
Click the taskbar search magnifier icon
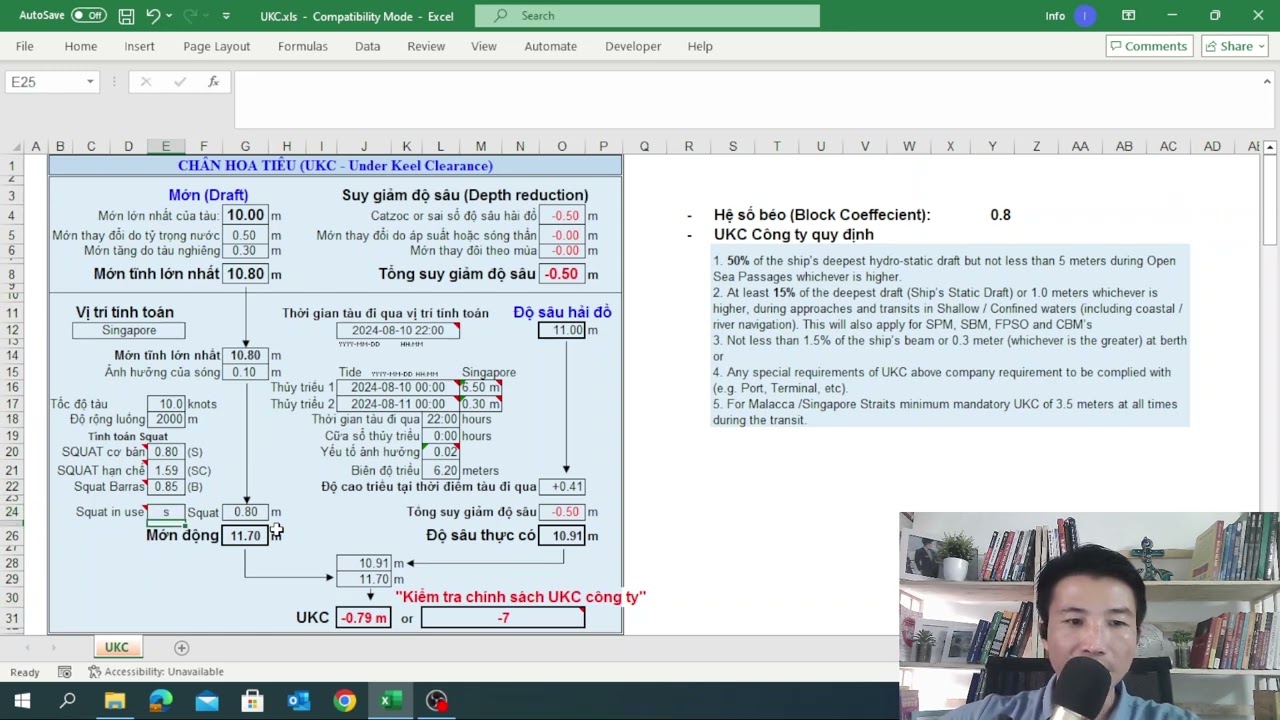pyautogui.click(x=68, y=701)
